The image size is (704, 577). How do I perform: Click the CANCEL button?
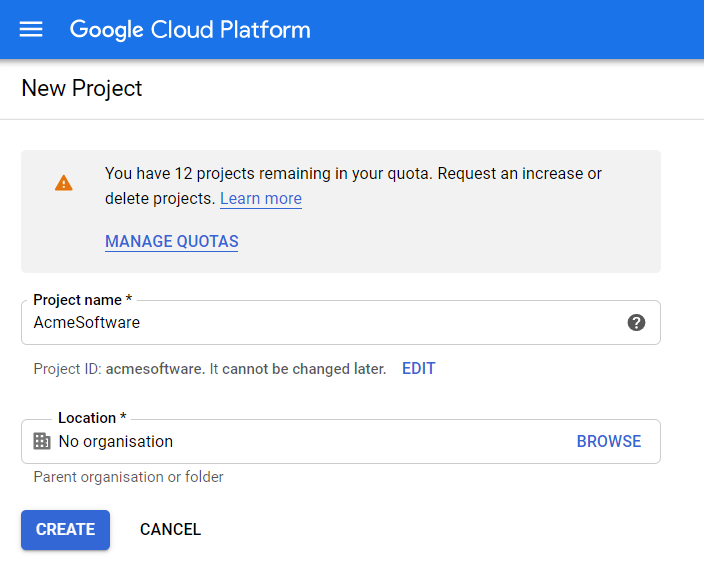click(x=171, y=529)
